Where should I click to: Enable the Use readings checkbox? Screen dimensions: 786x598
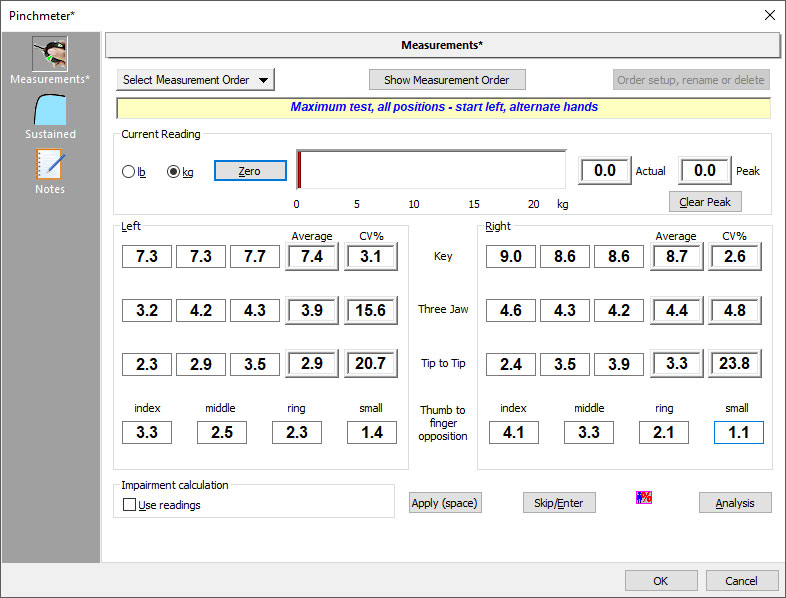pyautogui.click(x=129, y=505)
